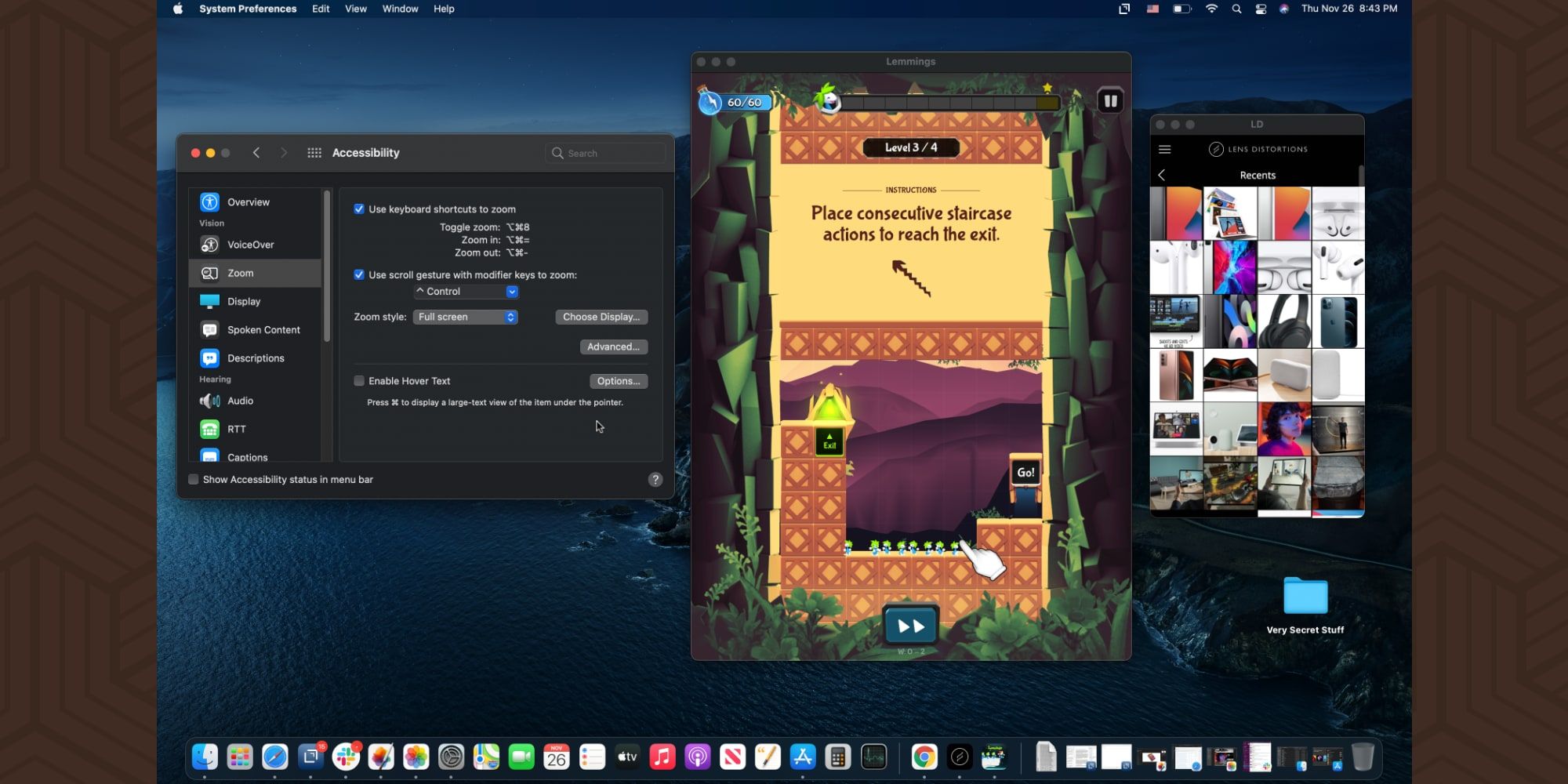
Task: Select VoiceOver in the sidebar
Action: coord(256,245)
